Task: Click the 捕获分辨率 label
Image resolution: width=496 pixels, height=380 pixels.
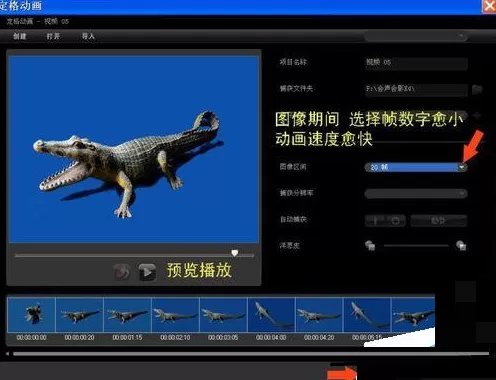Action: coord(296,193)
